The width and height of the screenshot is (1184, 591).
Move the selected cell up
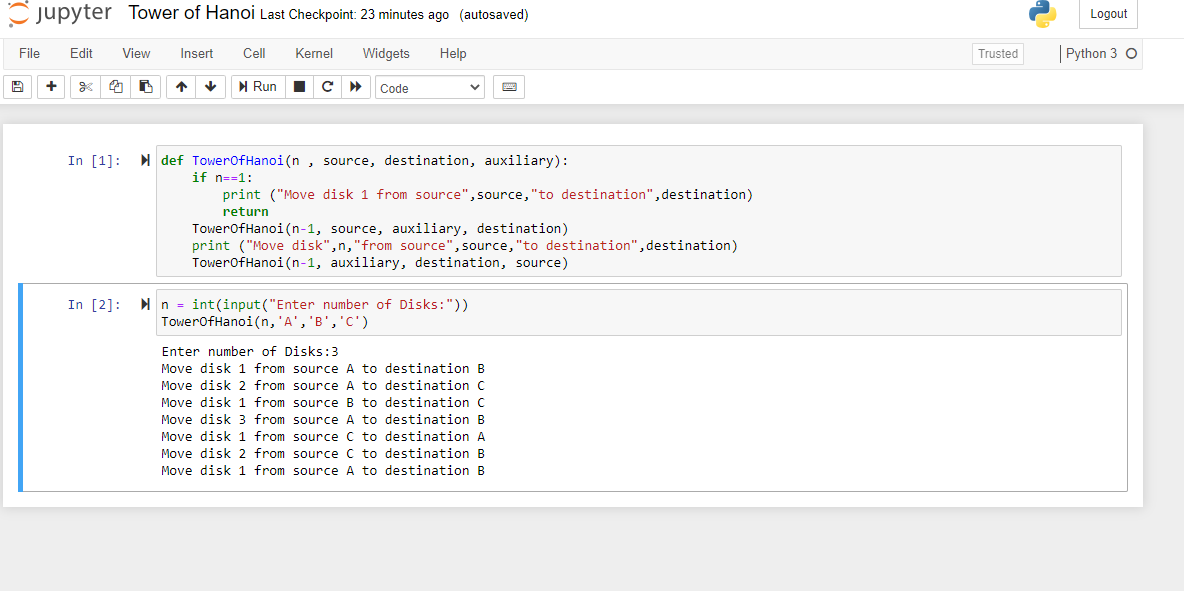pyautogui.click(x=181, y=87)
